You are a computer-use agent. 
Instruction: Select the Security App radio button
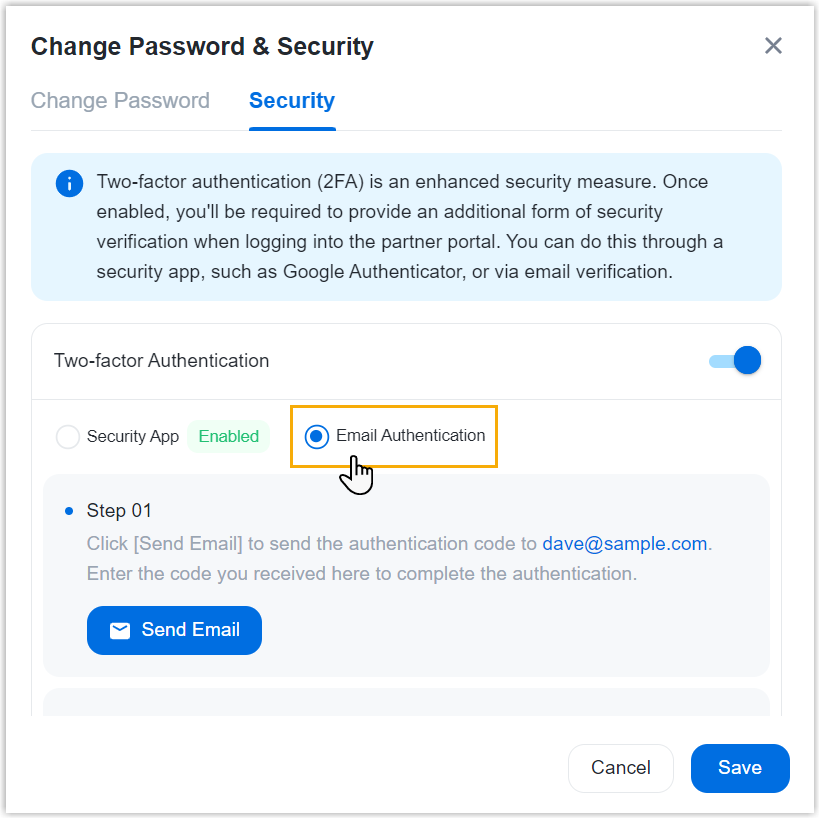point(68,437)
